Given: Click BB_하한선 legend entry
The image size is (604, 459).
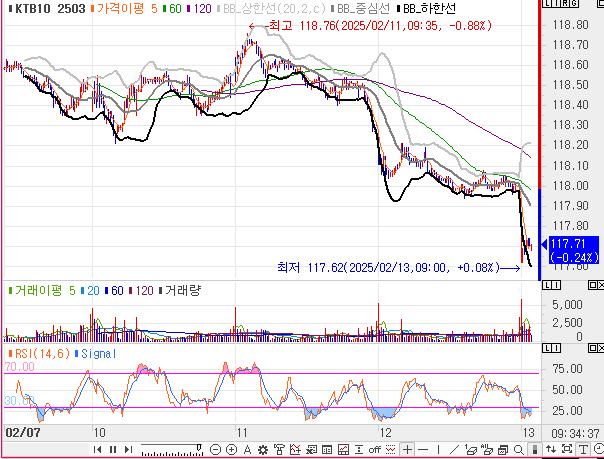Looking at the screenshot, I should 427,9.
